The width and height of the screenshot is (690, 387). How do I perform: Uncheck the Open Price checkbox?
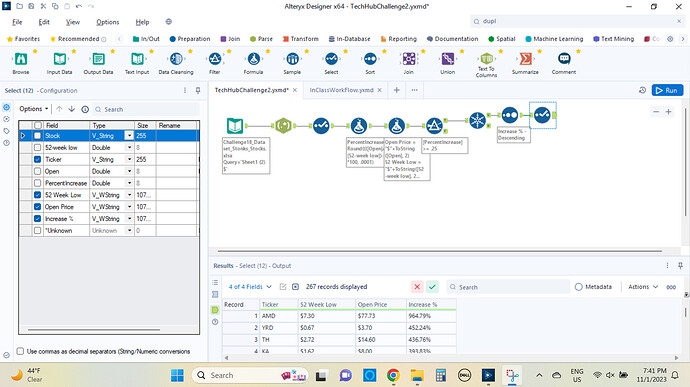point(37,207)
